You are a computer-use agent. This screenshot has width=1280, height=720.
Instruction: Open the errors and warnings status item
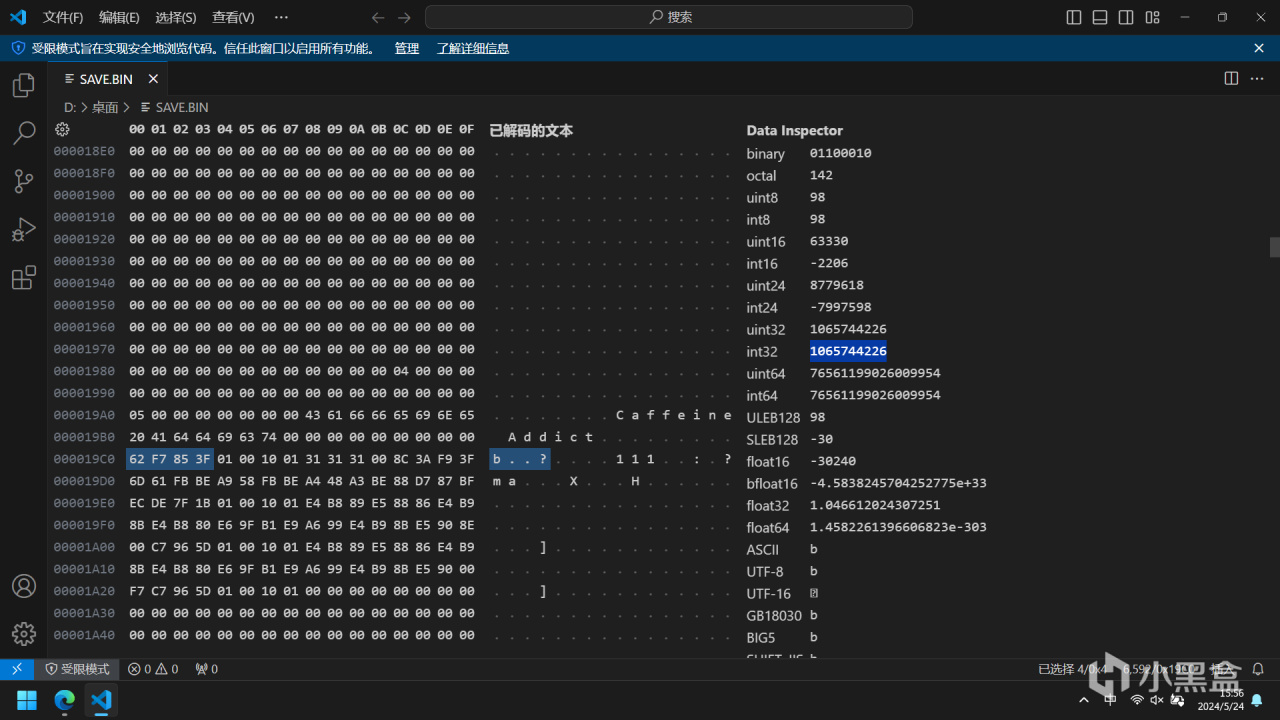coord(153,669)
